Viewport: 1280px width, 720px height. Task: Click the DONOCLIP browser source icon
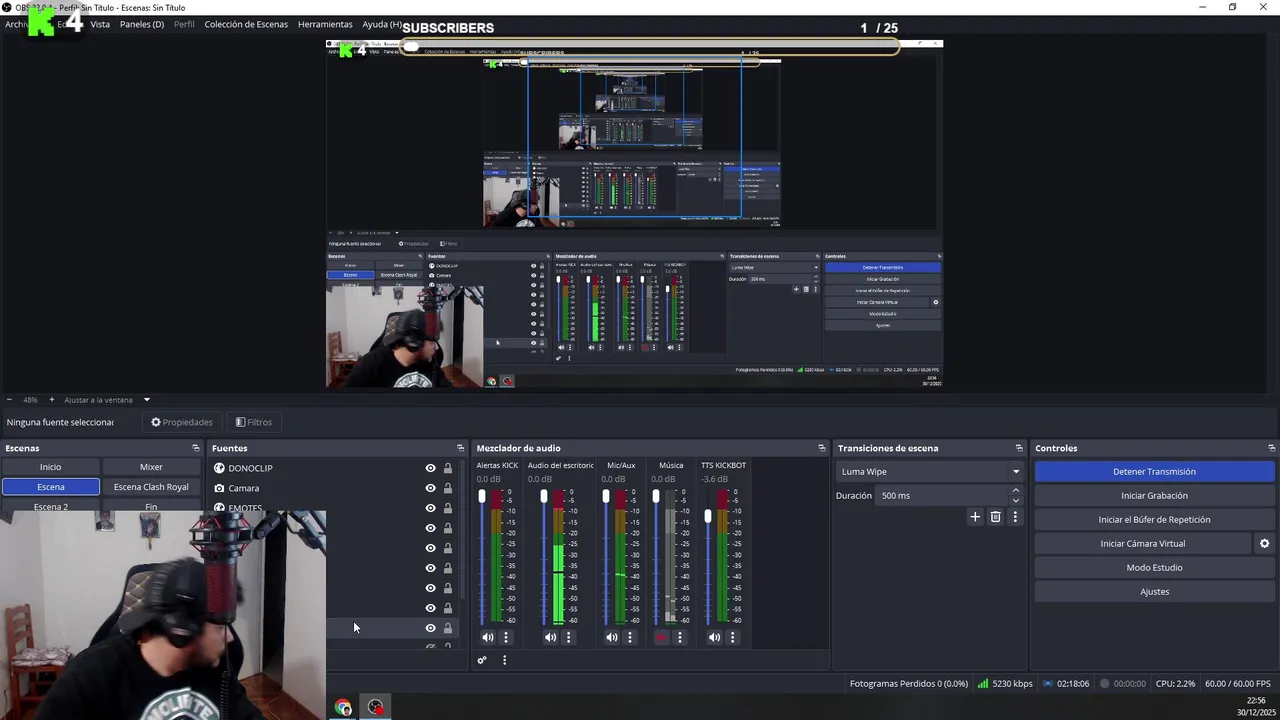point(219,468)
